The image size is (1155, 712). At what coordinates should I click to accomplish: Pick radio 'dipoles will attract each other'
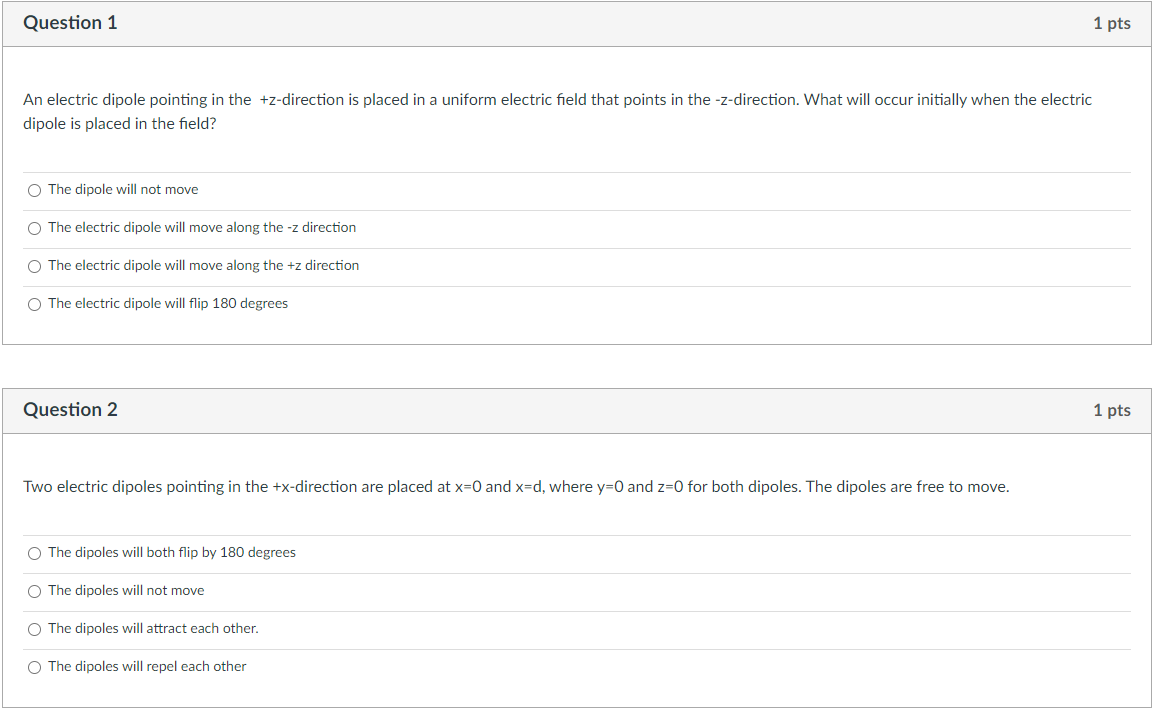click(x=35, y=630)
